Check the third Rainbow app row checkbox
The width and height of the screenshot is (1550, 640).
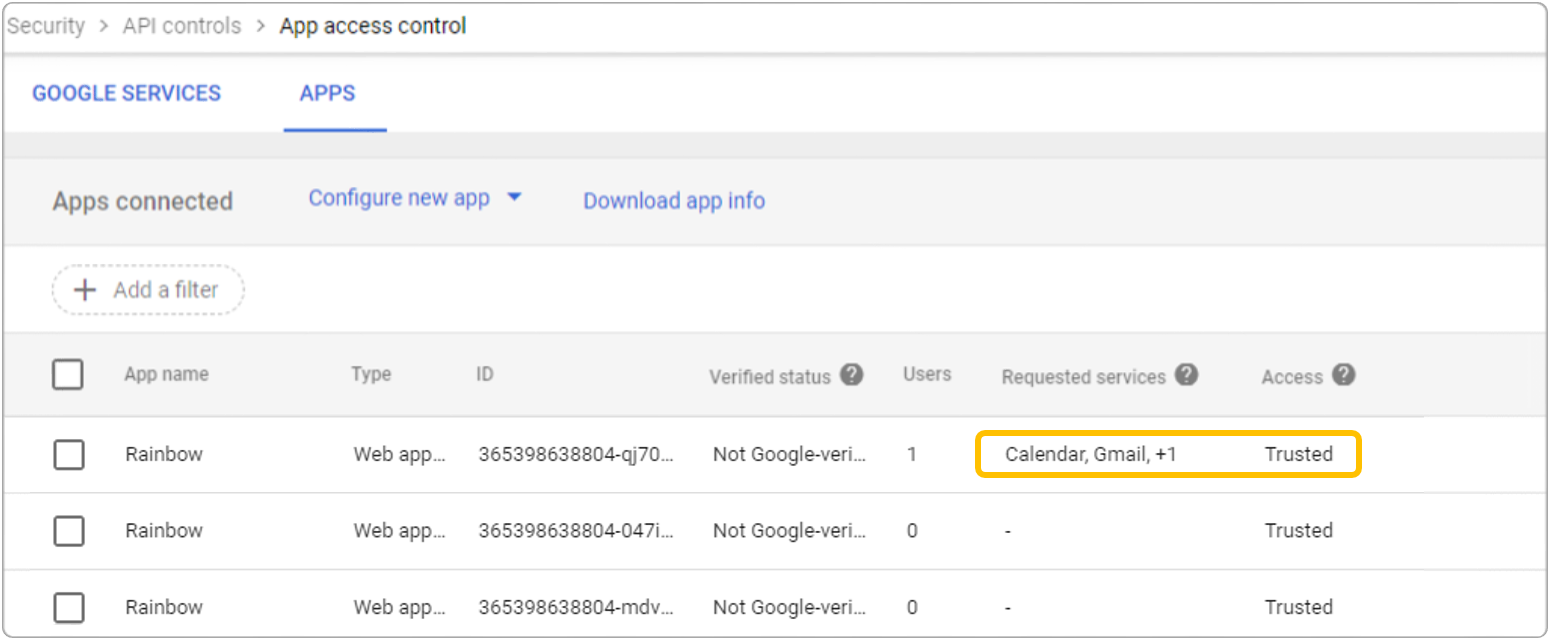tap(68, 607)
